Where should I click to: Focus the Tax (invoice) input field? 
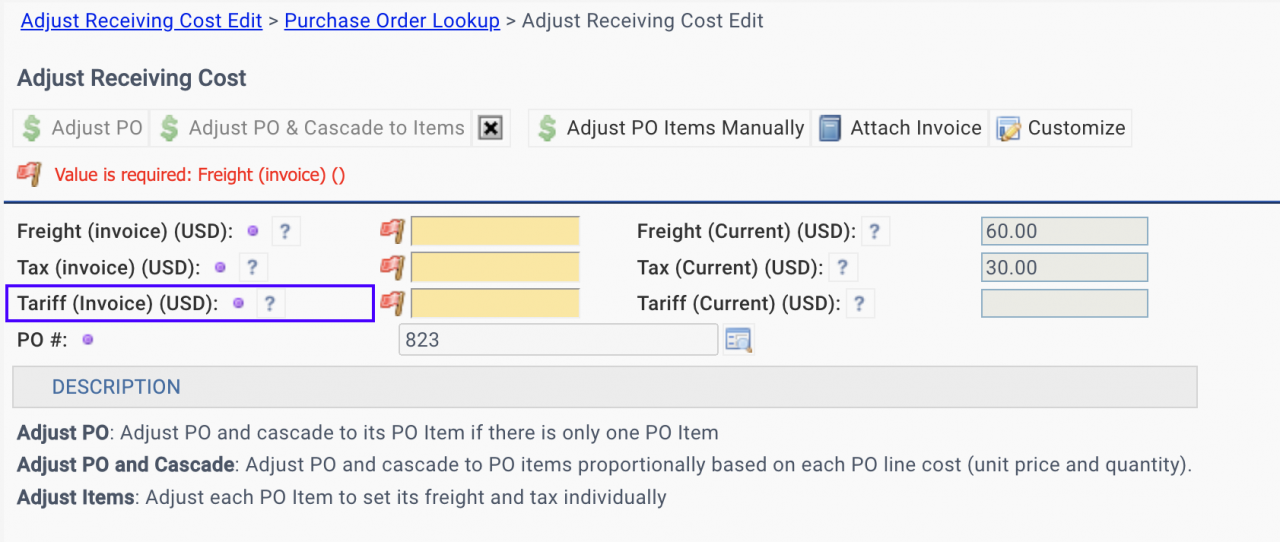coord(495,268)
